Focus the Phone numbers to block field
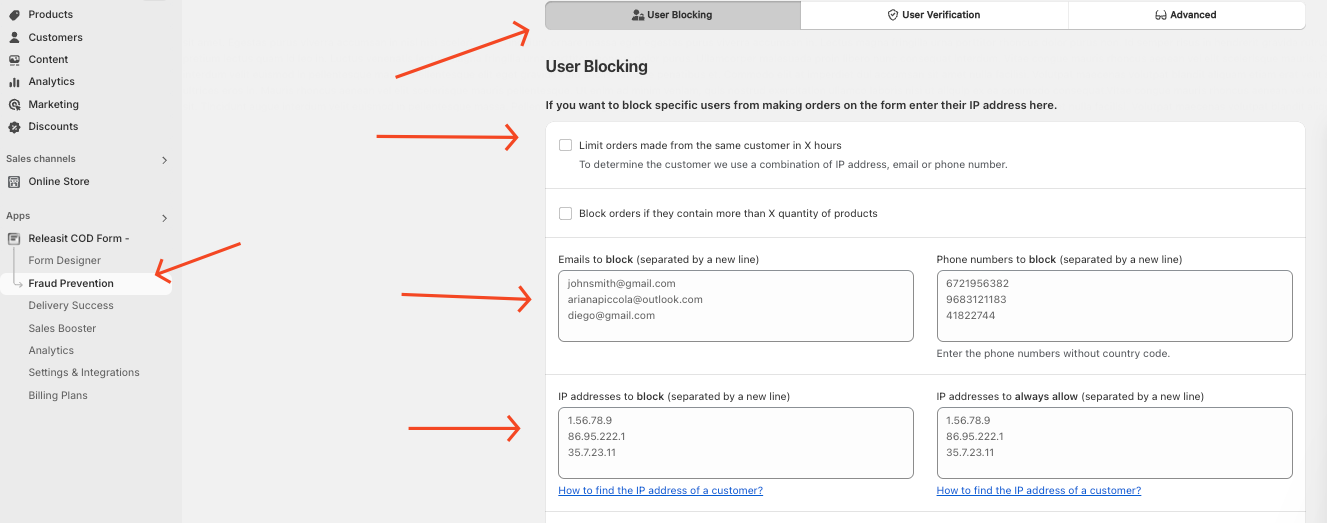Image resolution: width=1327 pixels, height=523 pixels. click(x=1114, y=306)
